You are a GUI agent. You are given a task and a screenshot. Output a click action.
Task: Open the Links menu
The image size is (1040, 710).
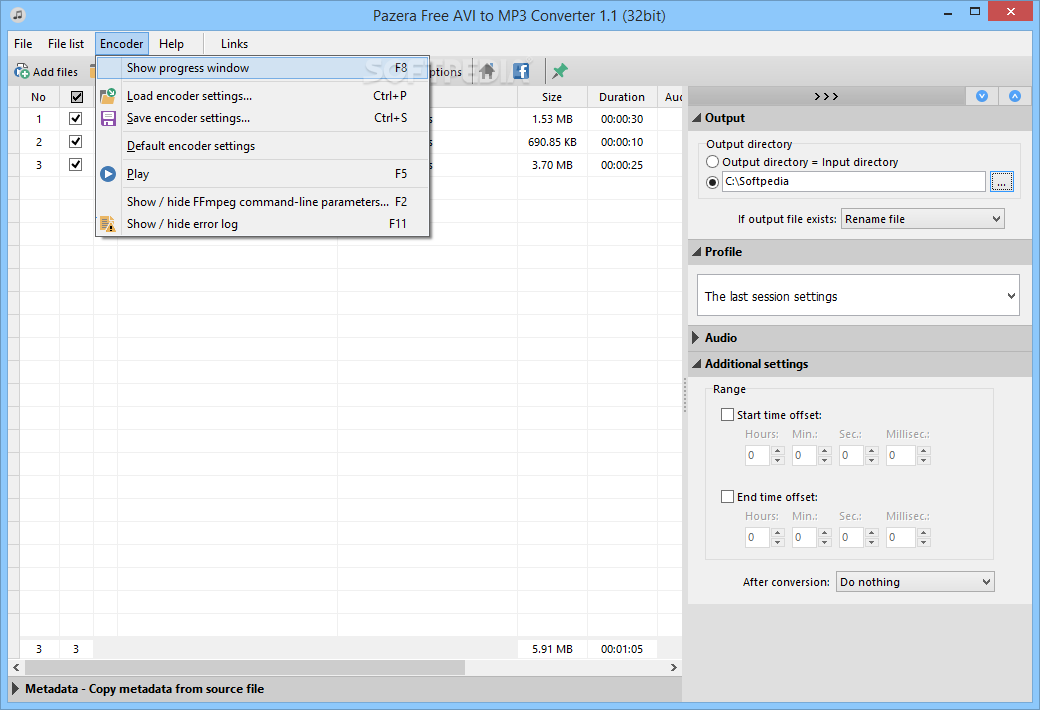click(234, 44)
